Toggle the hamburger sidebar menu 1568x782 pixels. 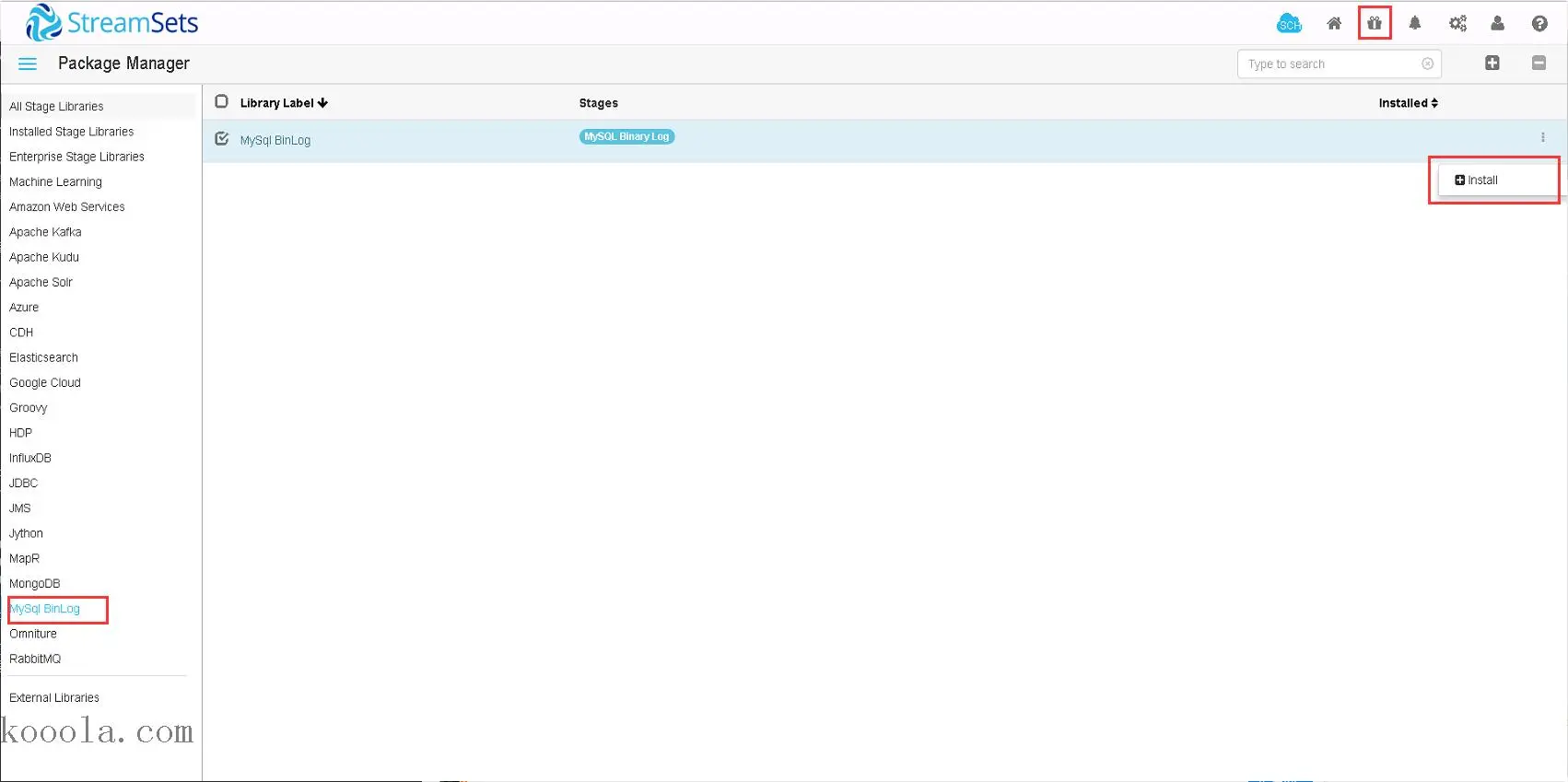pos(28,64)
